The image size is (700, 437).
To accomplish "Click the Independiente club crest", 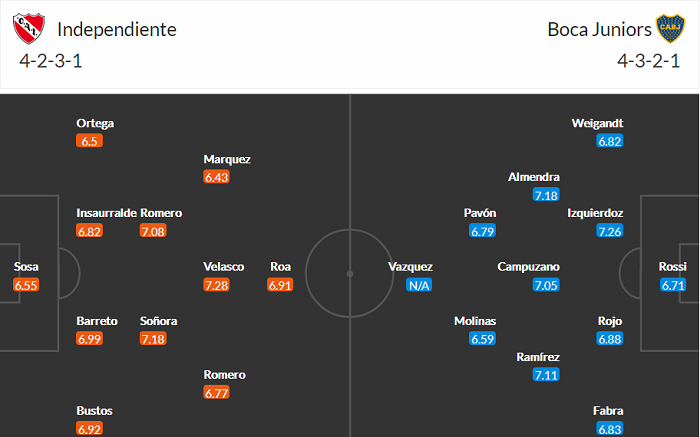I will click(x=29, y=29).
